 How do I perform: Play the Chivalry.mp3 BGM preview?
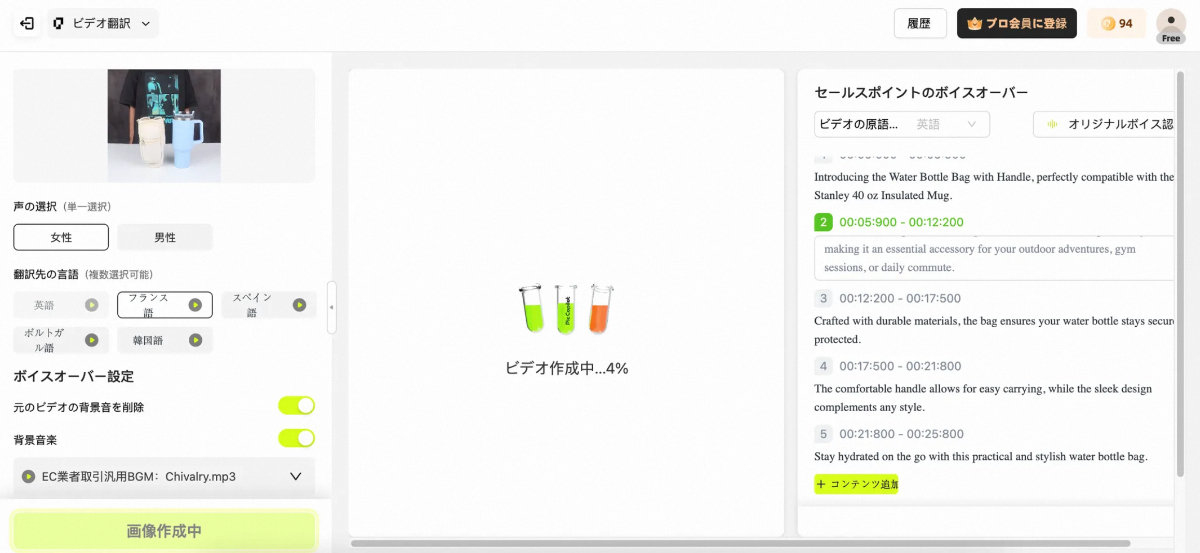point(29,477)
